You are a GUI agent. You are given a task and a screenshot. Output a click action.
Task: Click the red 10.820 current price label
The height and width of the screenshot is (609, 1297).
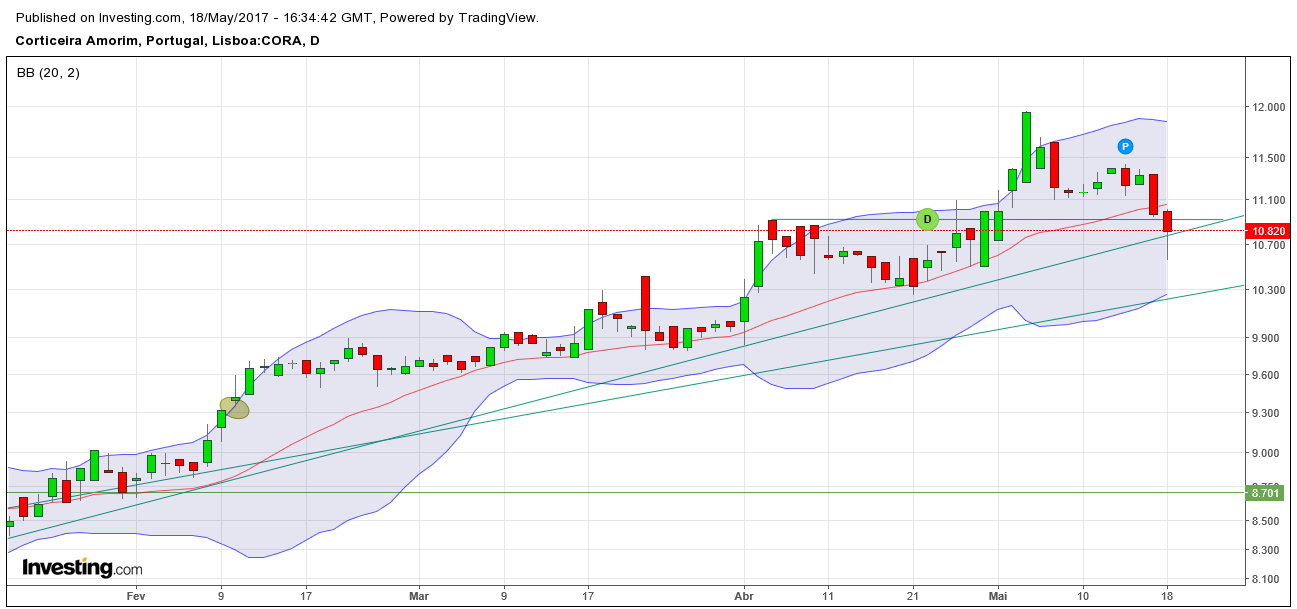coord(1268,231)
